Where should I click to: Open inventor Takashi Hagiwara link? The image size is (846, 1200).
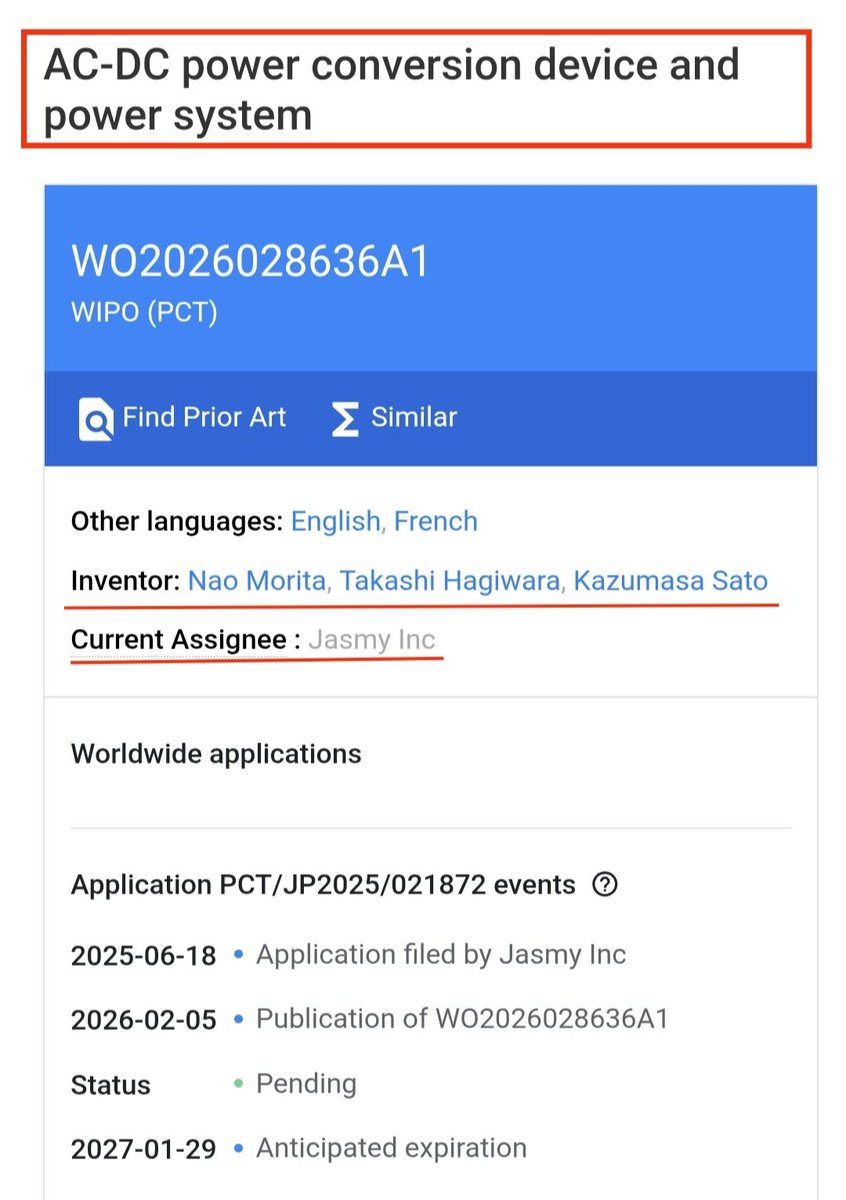click(450, 581)
